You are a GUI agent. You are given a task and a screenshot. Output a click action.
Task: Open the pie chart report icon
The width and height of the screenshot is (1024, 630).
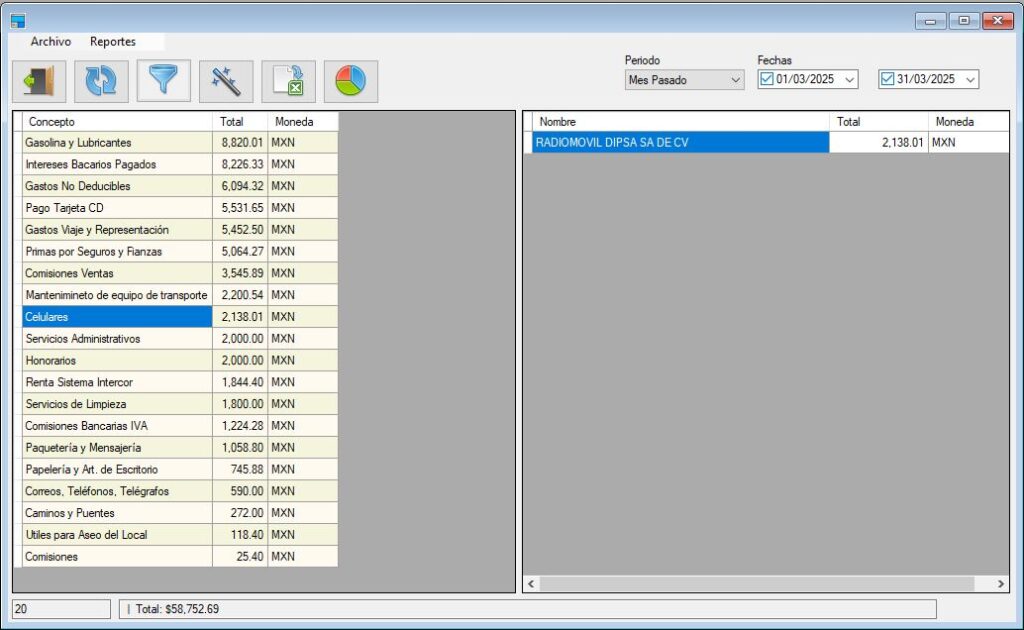pos(351,82)
